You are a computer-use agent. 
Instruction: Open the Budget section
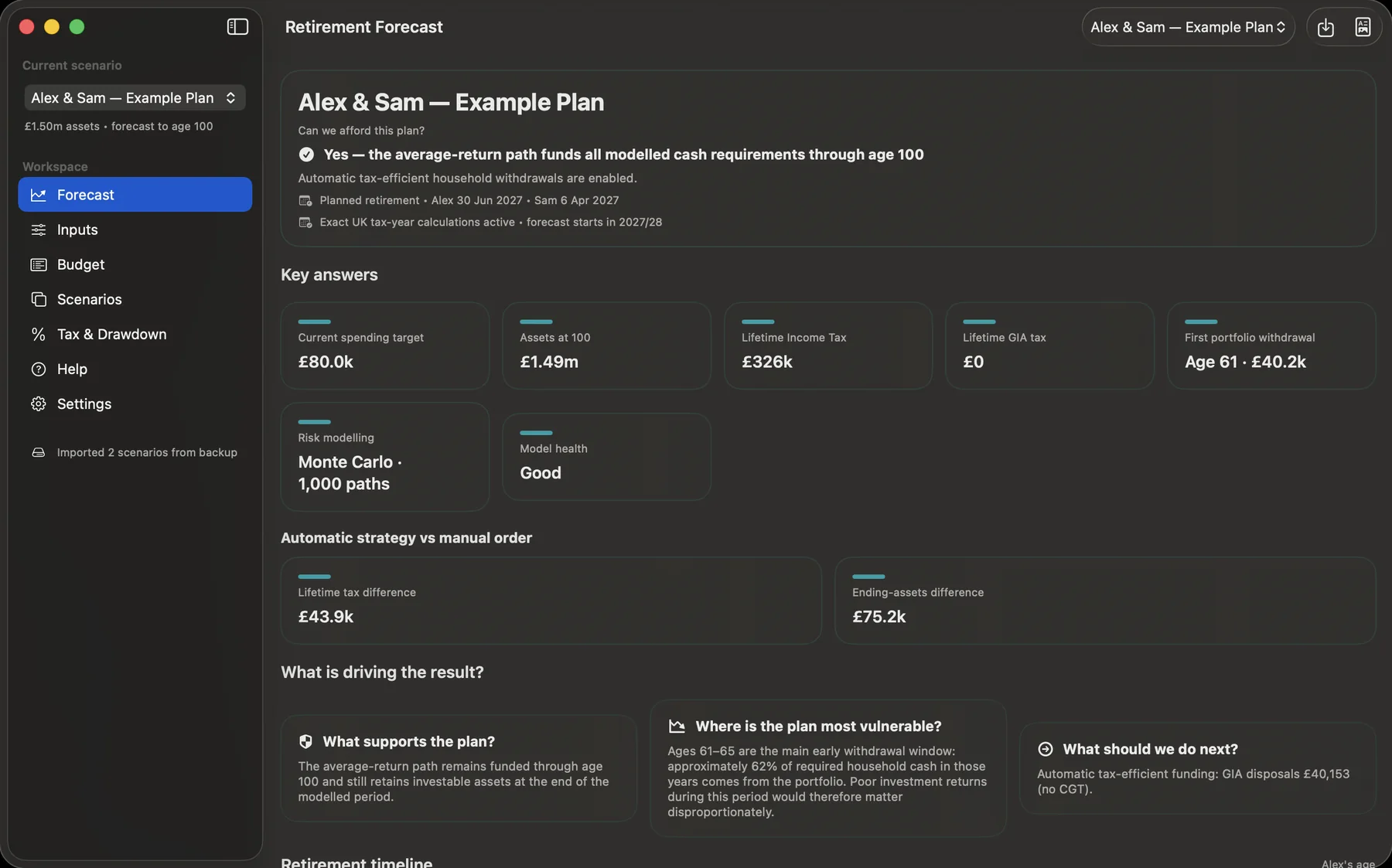[135, 264]
